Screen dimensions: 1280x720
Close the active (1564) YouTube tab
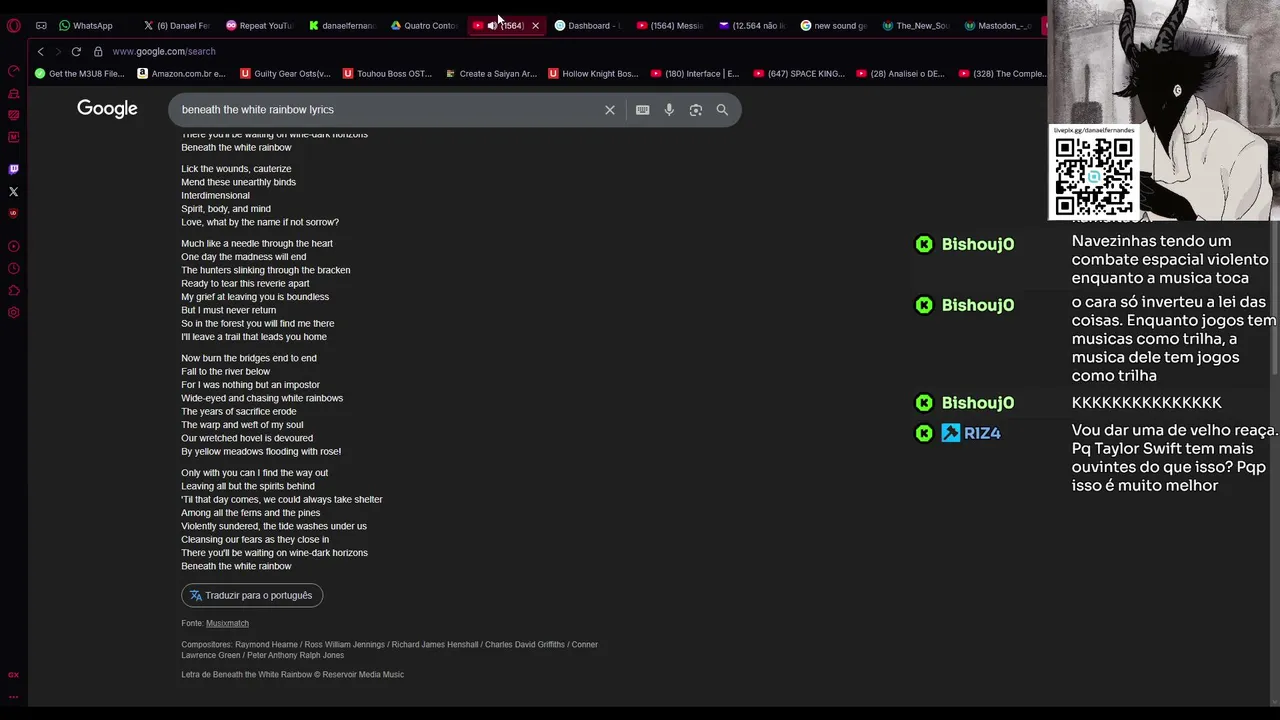tap(535, 25)
